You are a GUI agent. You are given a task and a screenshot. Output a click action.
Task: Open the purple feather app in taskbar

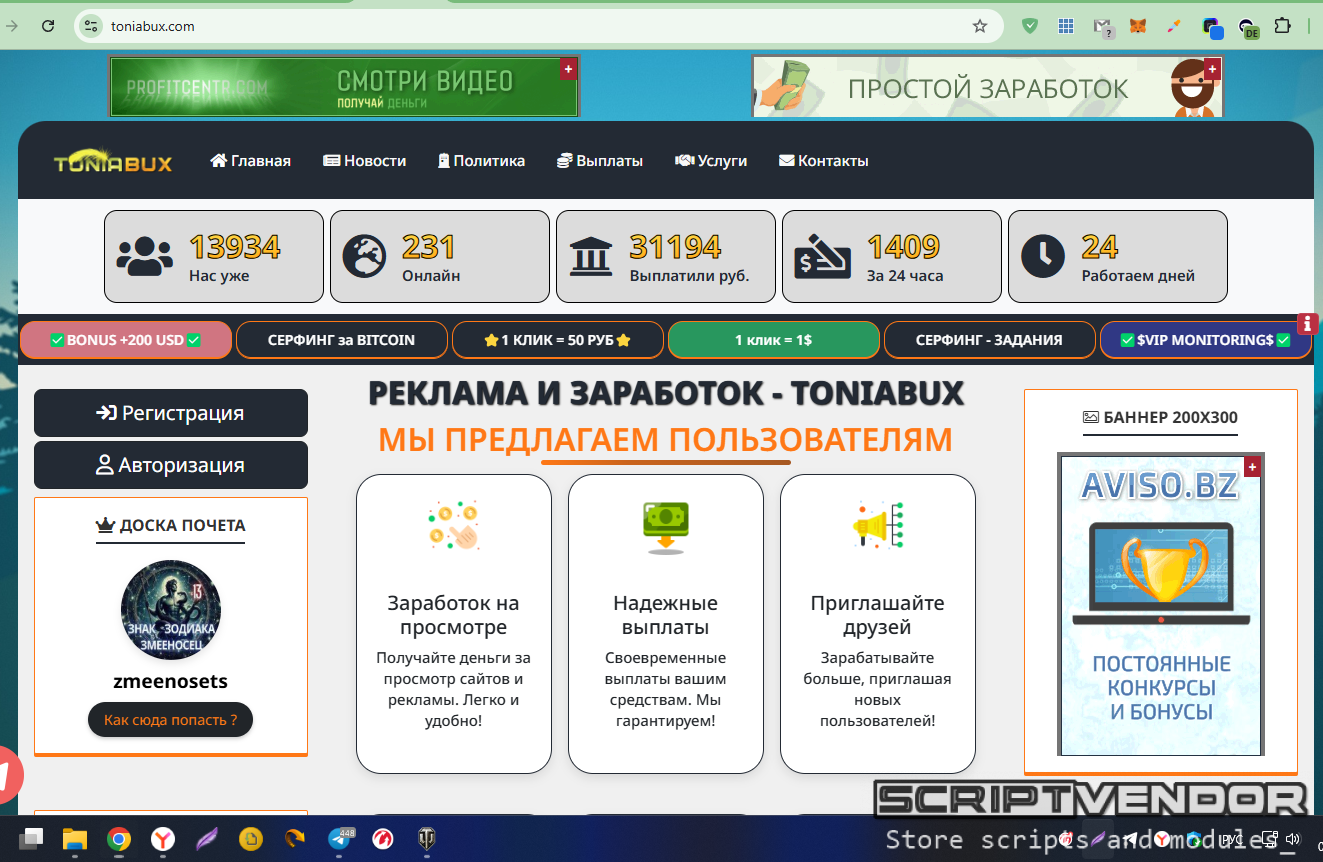pos(207,839)
